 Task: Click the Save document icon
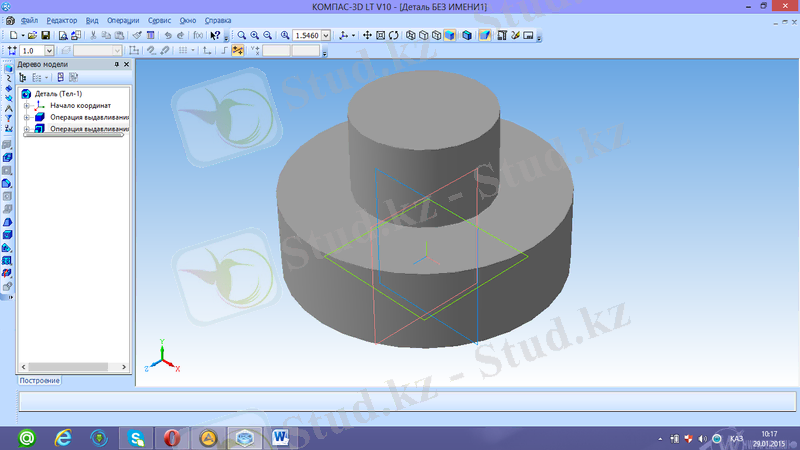(x=45, y=35)
